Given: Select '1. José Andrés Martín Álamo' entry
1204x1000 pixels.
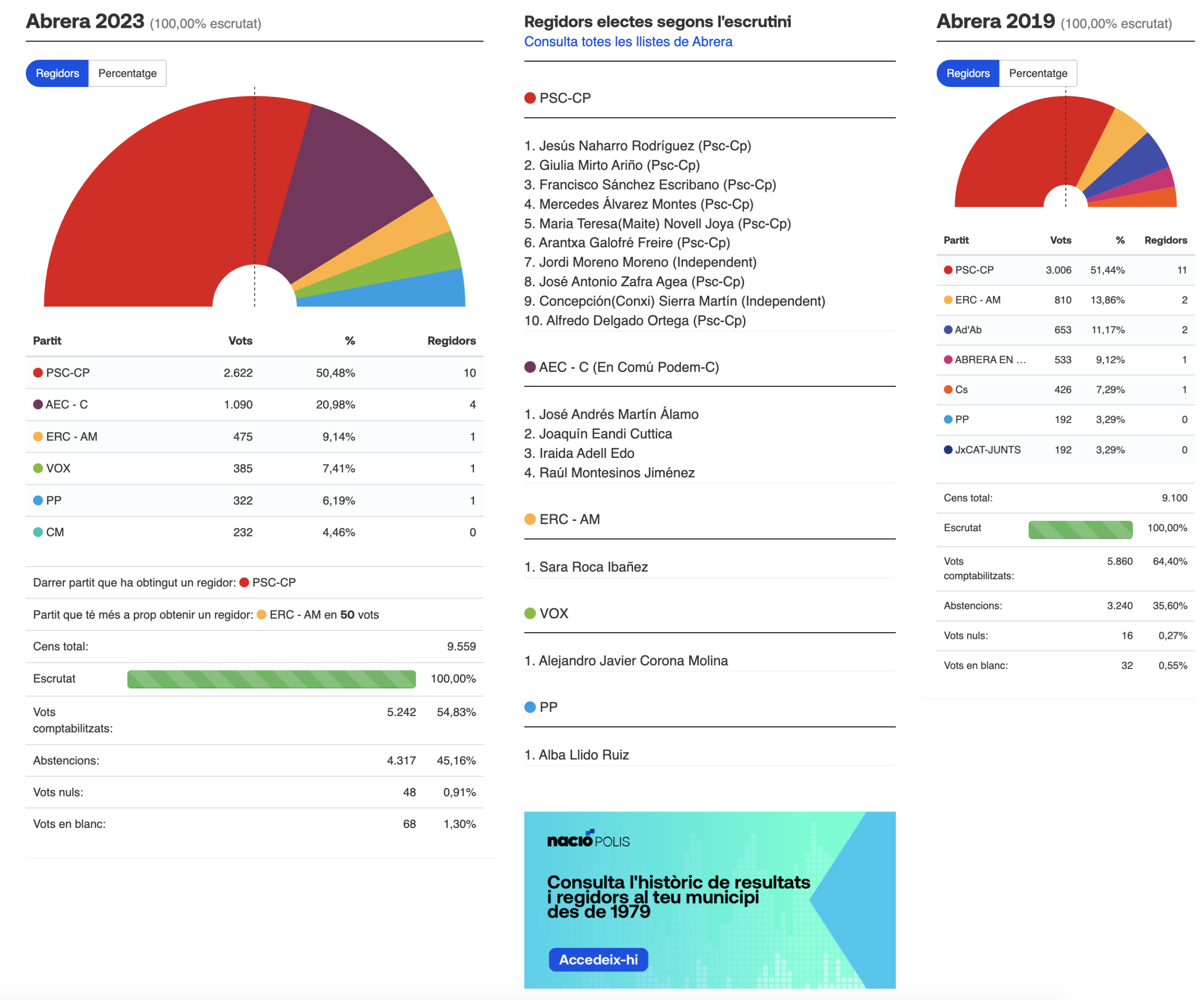Looking at the screenshot, I should coord(611,414).
